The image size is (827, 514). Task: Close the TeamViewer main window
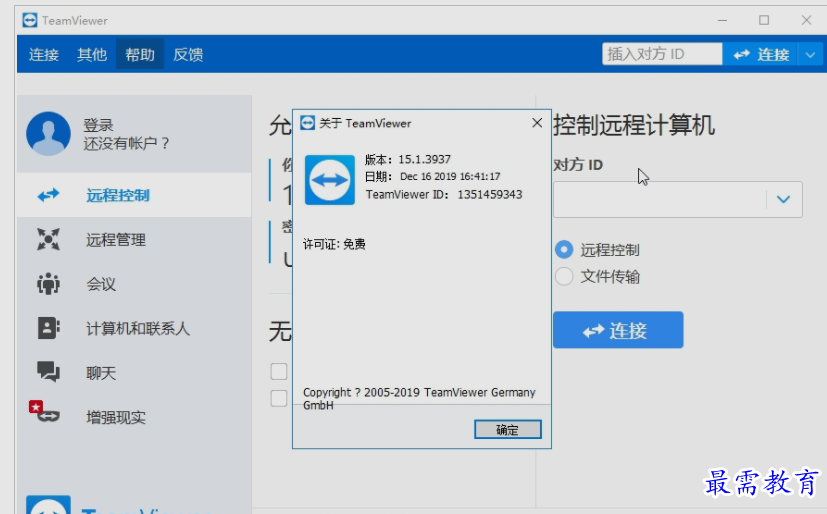806,21
